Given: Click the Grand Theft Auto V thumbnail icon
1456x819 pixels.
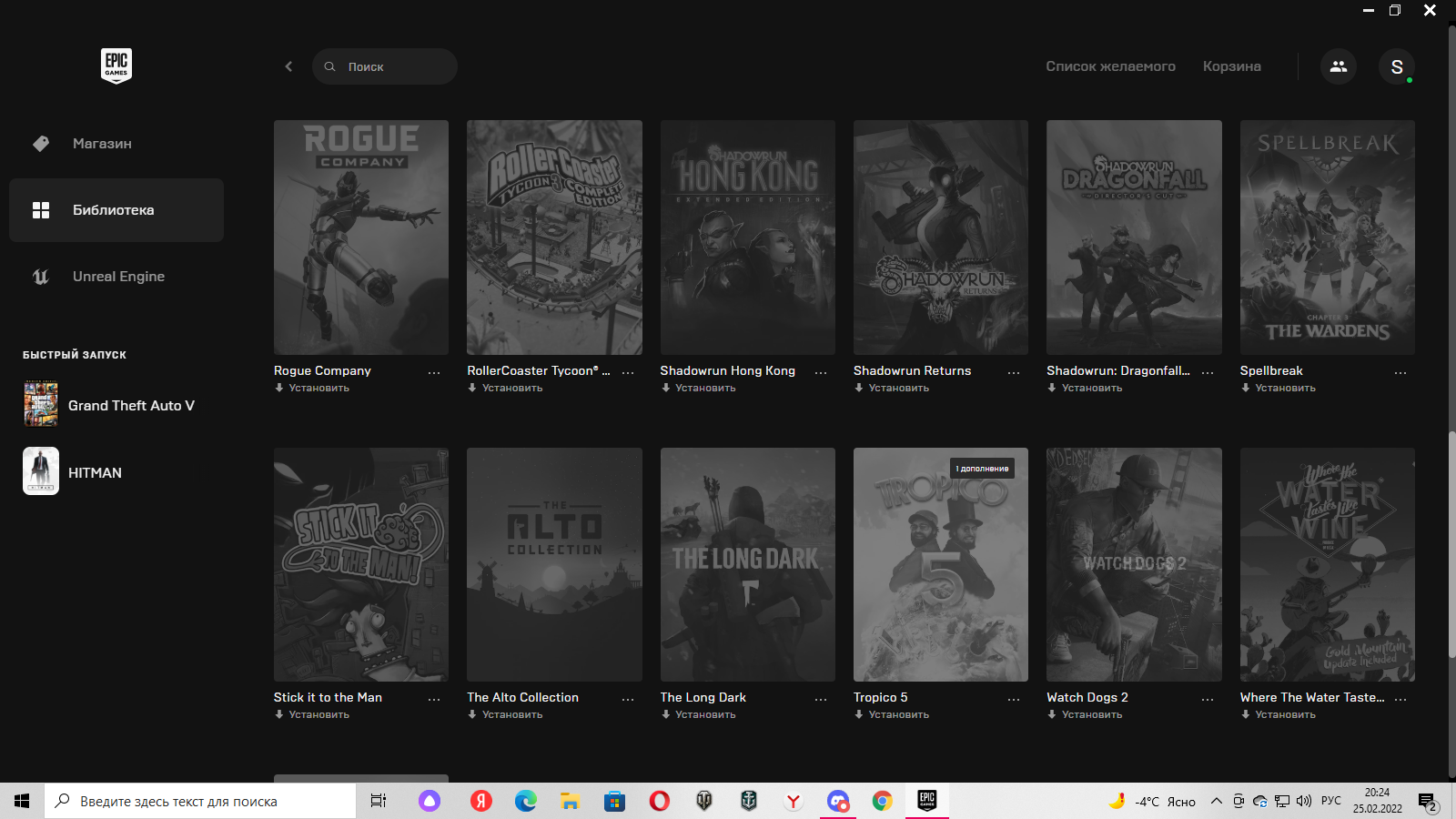Looking at the screenshot, I should [x=41, y=404].
